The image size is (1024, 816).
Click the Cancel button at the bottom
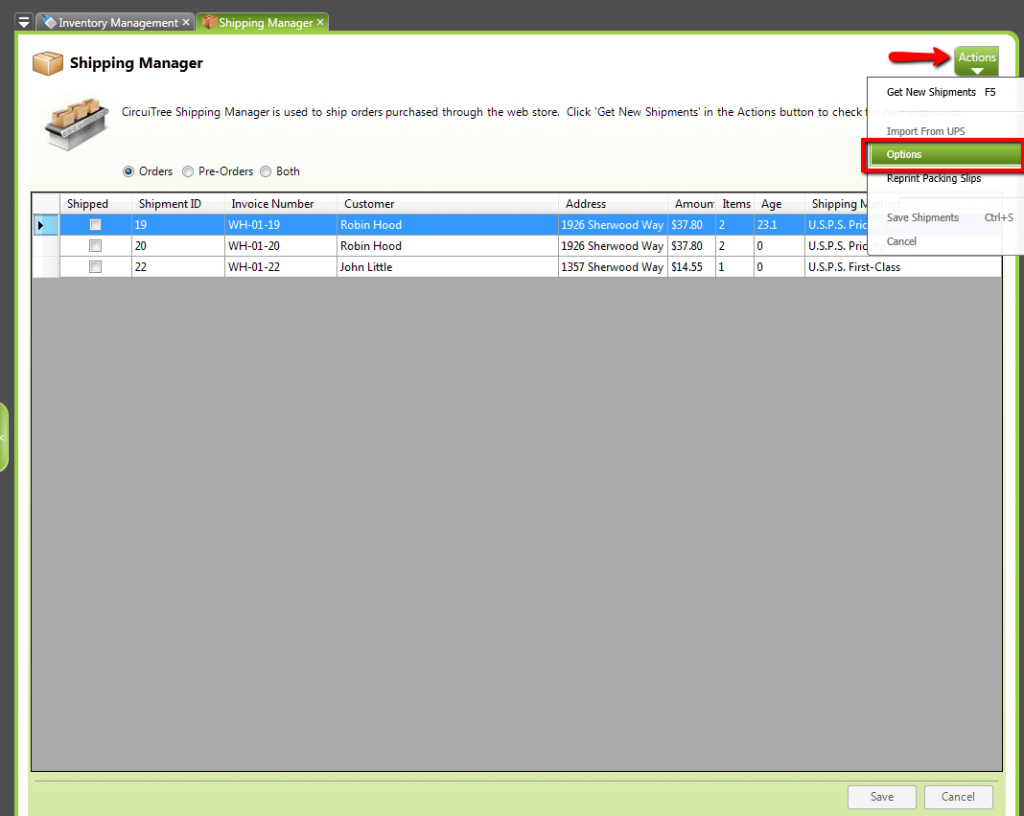pyautogui.click(x=958, y=797)
